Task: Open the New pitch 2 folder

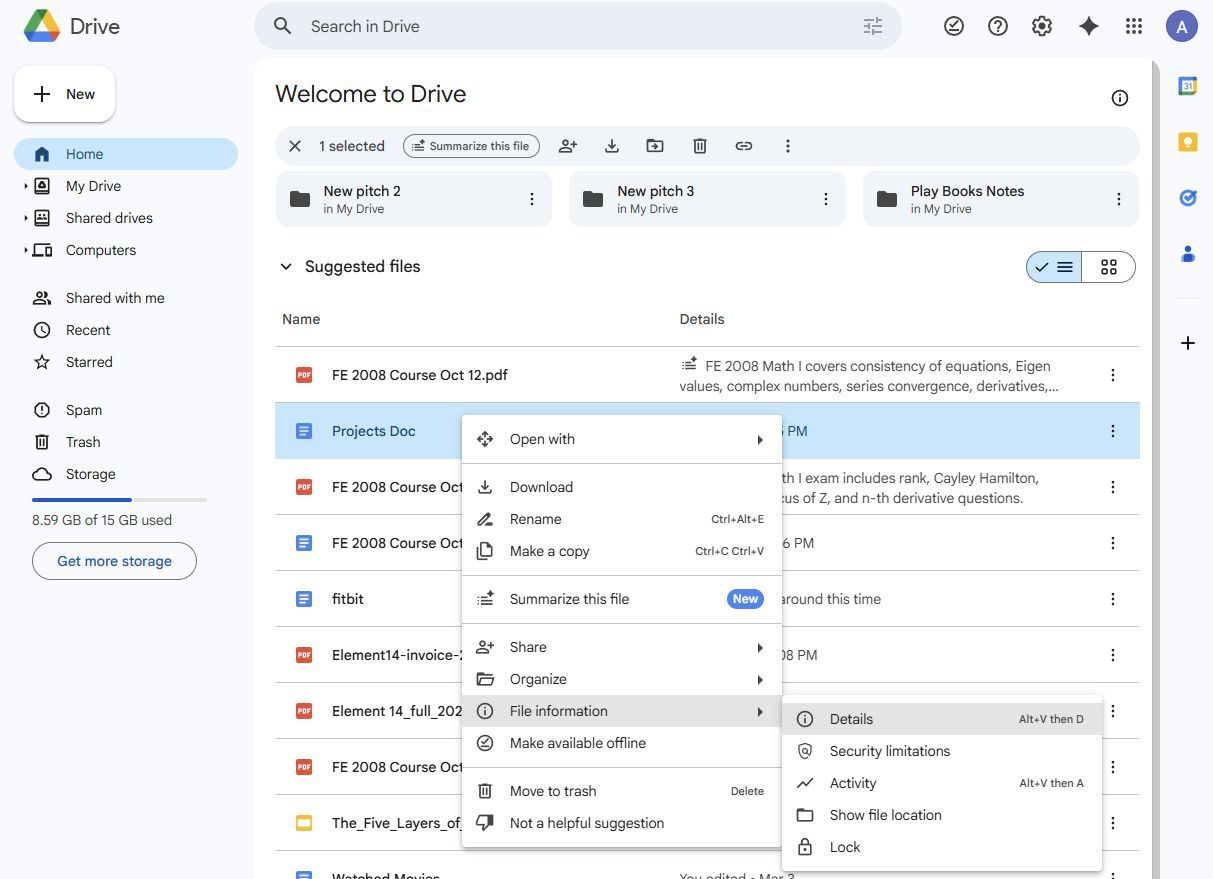Action: (x=413, y=199)
